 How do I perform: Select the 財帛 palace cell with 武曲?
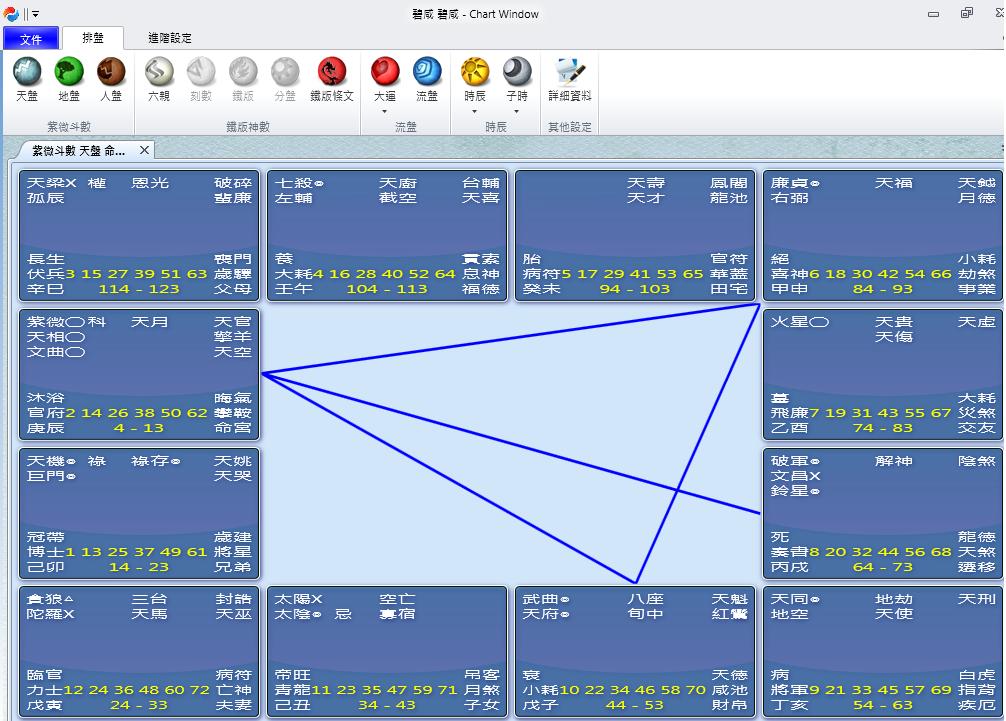[635, 651]
